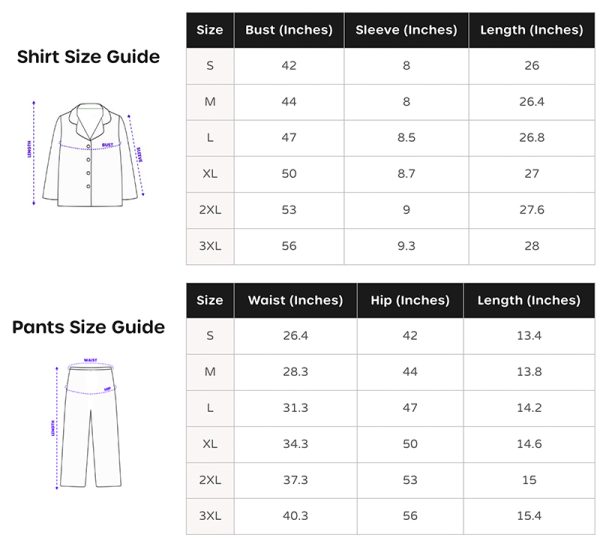Click the shirt table Size header

click(x=210, y=30)
